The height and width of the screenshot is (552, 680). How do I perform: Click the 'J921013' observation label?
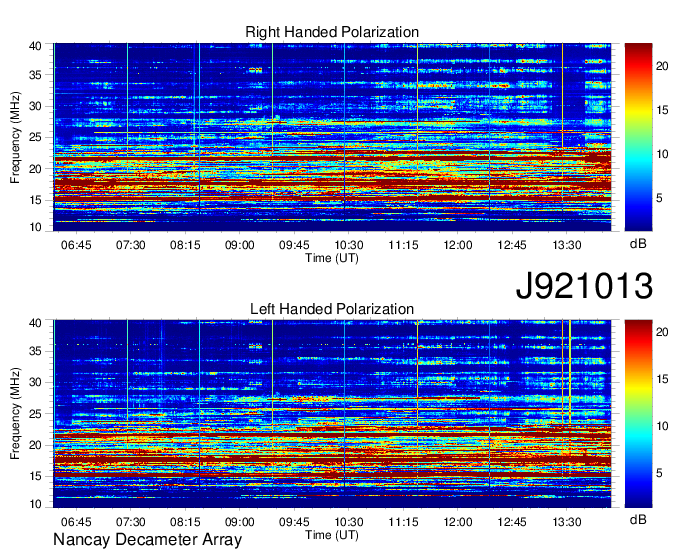[584, 286]
